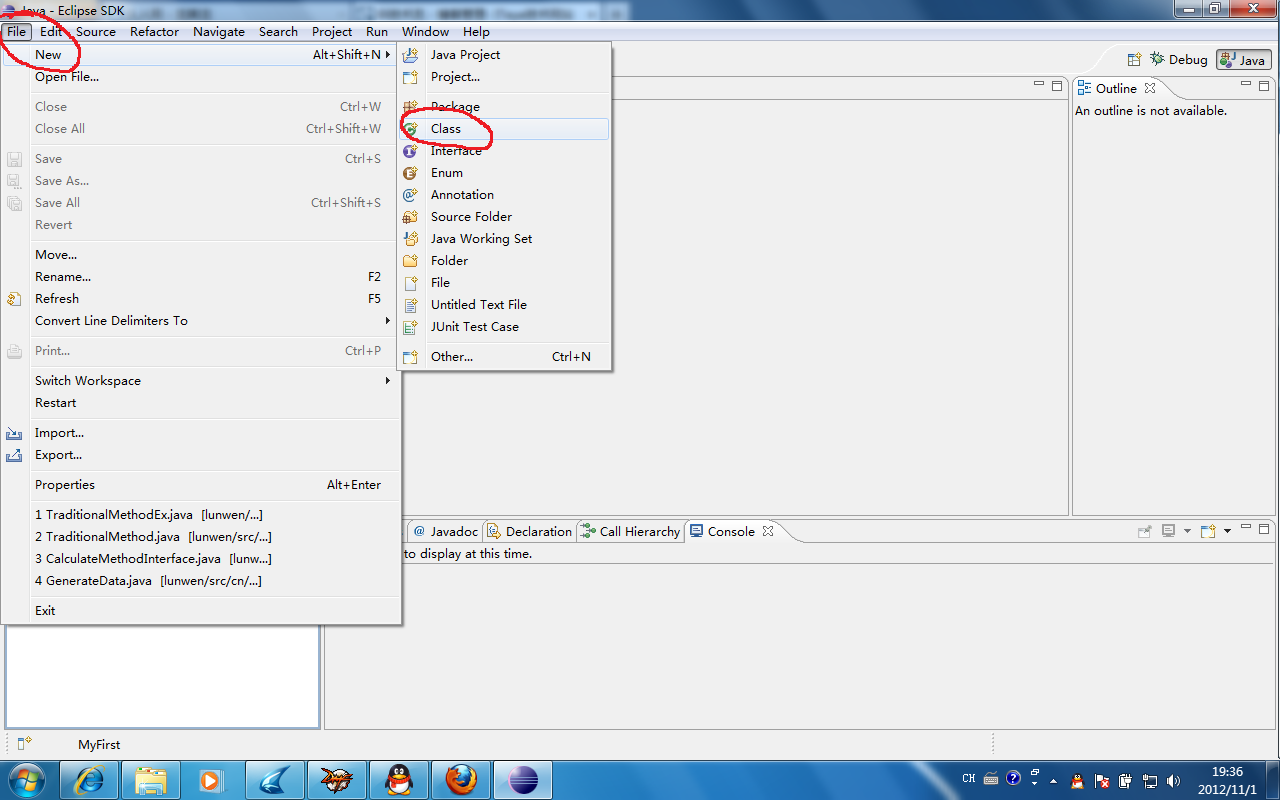Image resolution: width=1280 pixels, height=800 pixels.
Task: Click the QQ penguin taskbar icon
Action: point(399,779)
